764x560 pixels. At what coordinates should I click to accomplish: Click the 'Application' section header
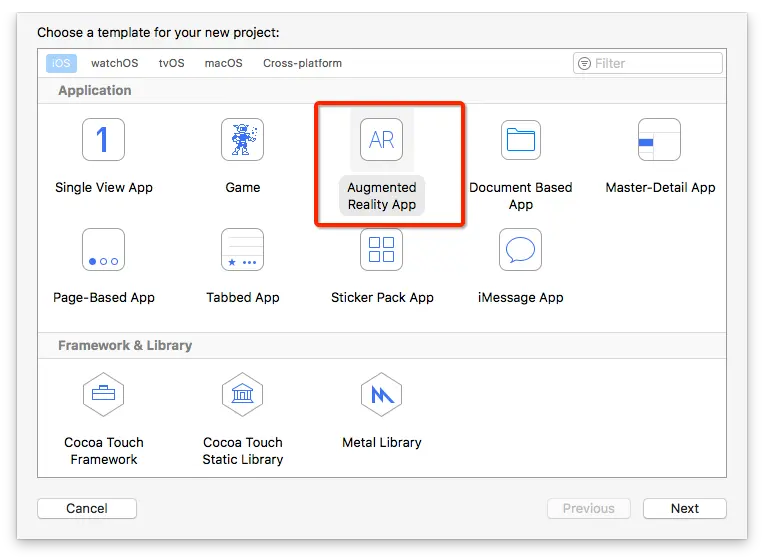[95, 91]
